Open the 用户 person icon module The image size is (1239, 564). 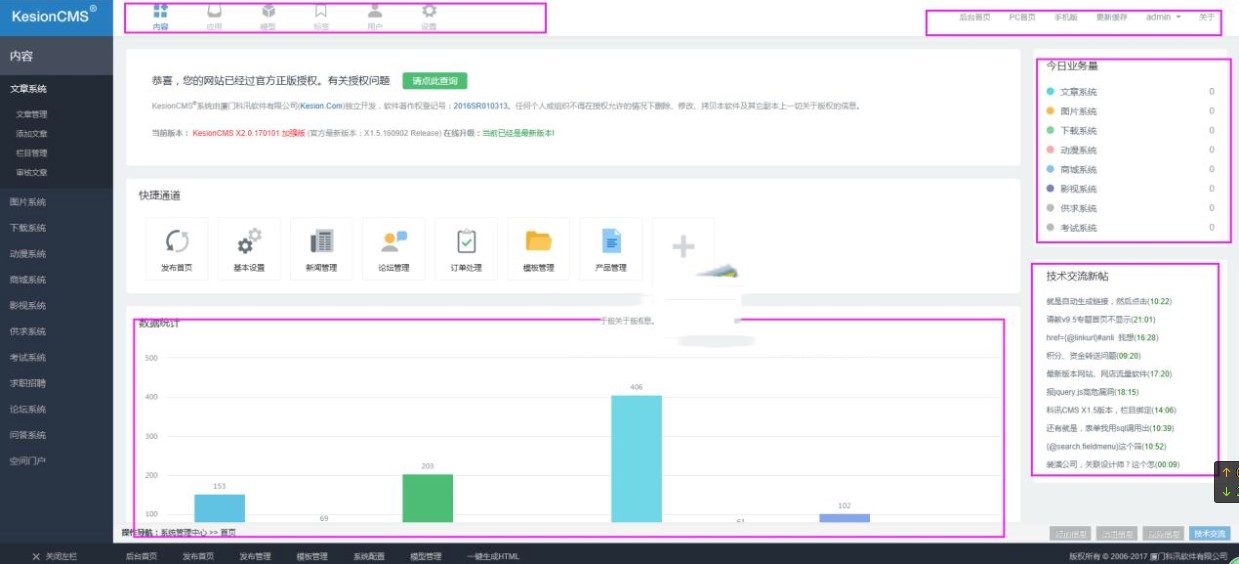click(375, 17)
